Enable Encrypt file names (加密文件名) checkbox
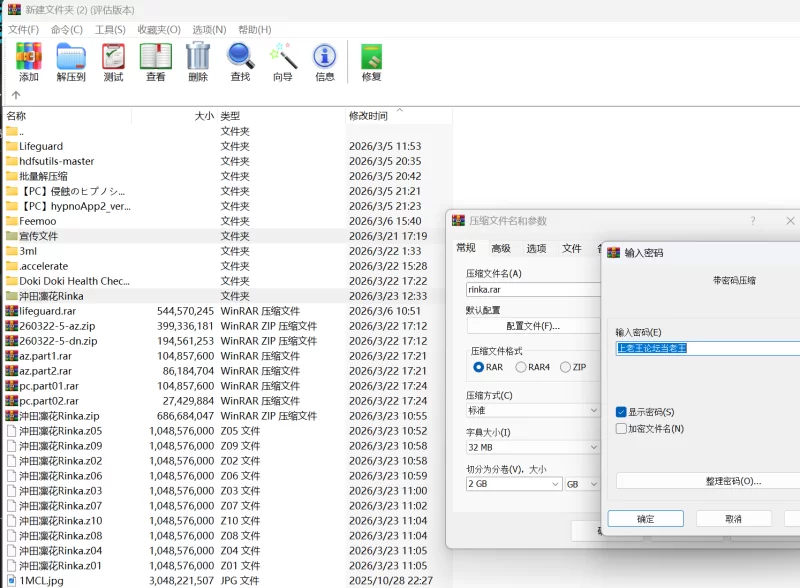This screenshot has height=588, width=800. [621, 429]
